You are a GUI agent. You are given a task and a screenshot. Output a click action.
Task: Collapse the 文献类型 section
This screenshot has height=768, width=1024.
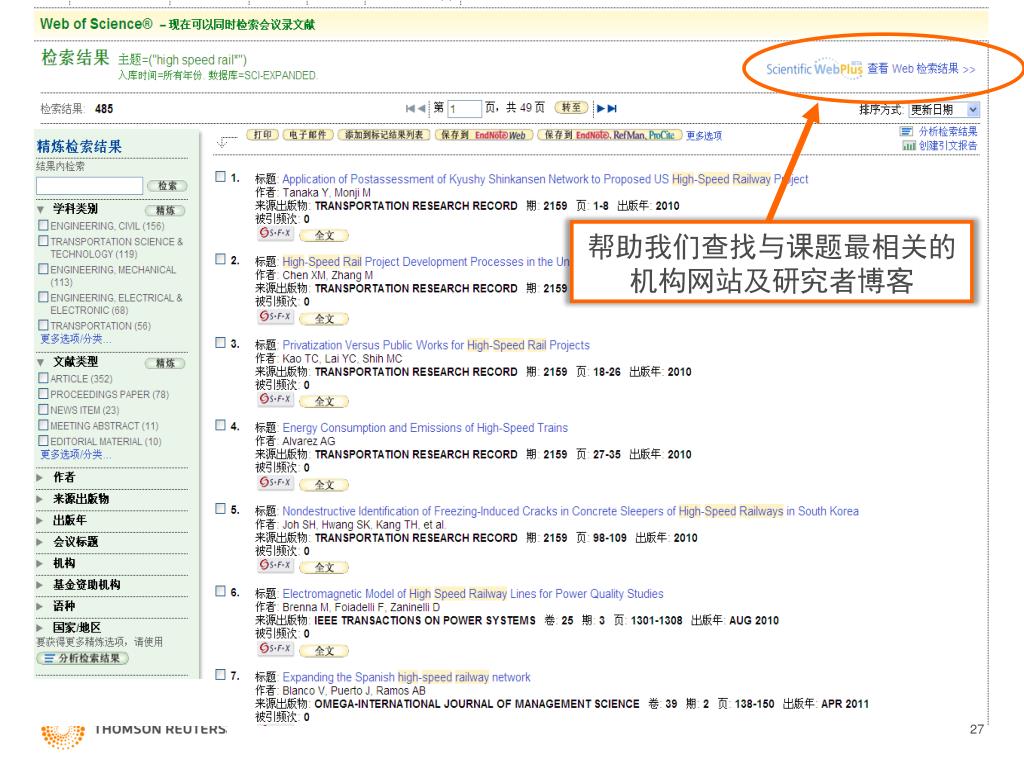[40, 362]
